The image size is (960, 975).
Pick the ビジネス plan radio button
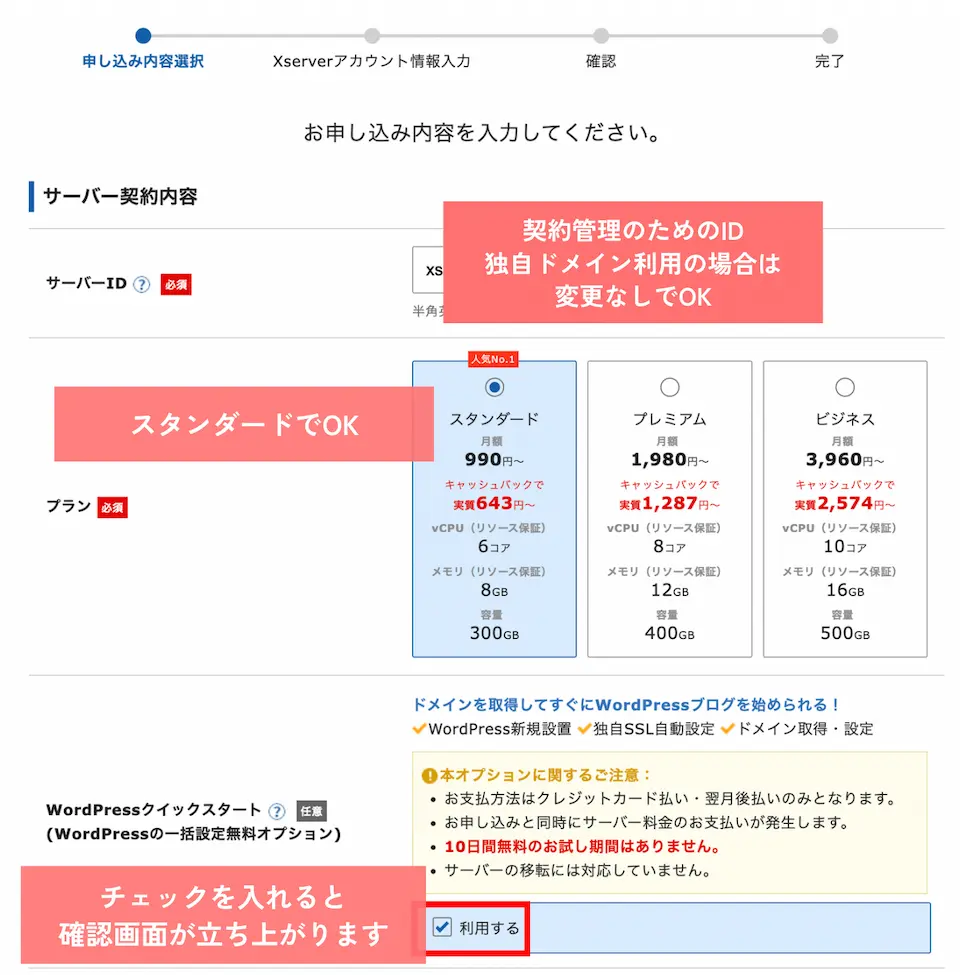pos(845,387)
